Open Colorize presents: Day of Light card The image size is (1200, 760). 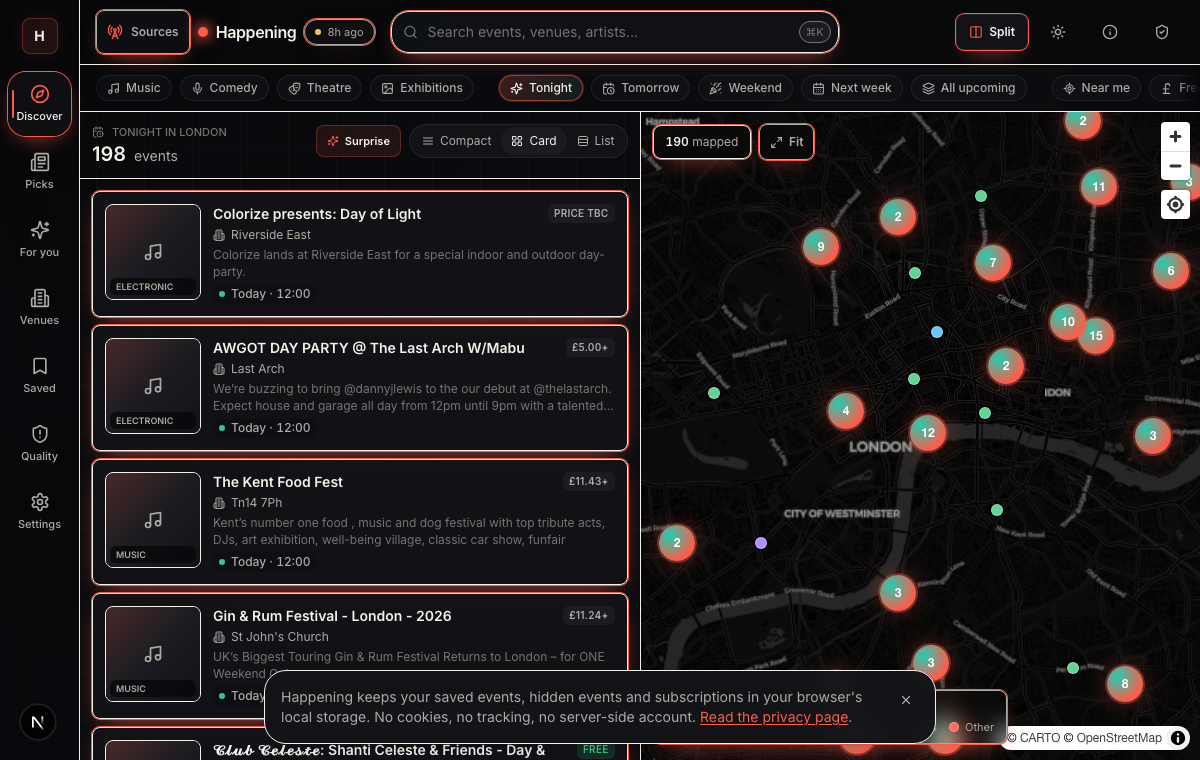click(x=360, y=254)
